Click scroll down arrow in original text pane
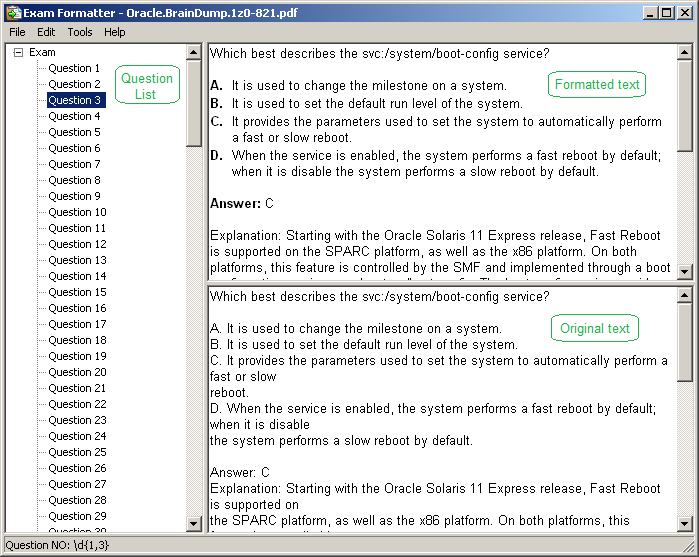 coord(684,524)
